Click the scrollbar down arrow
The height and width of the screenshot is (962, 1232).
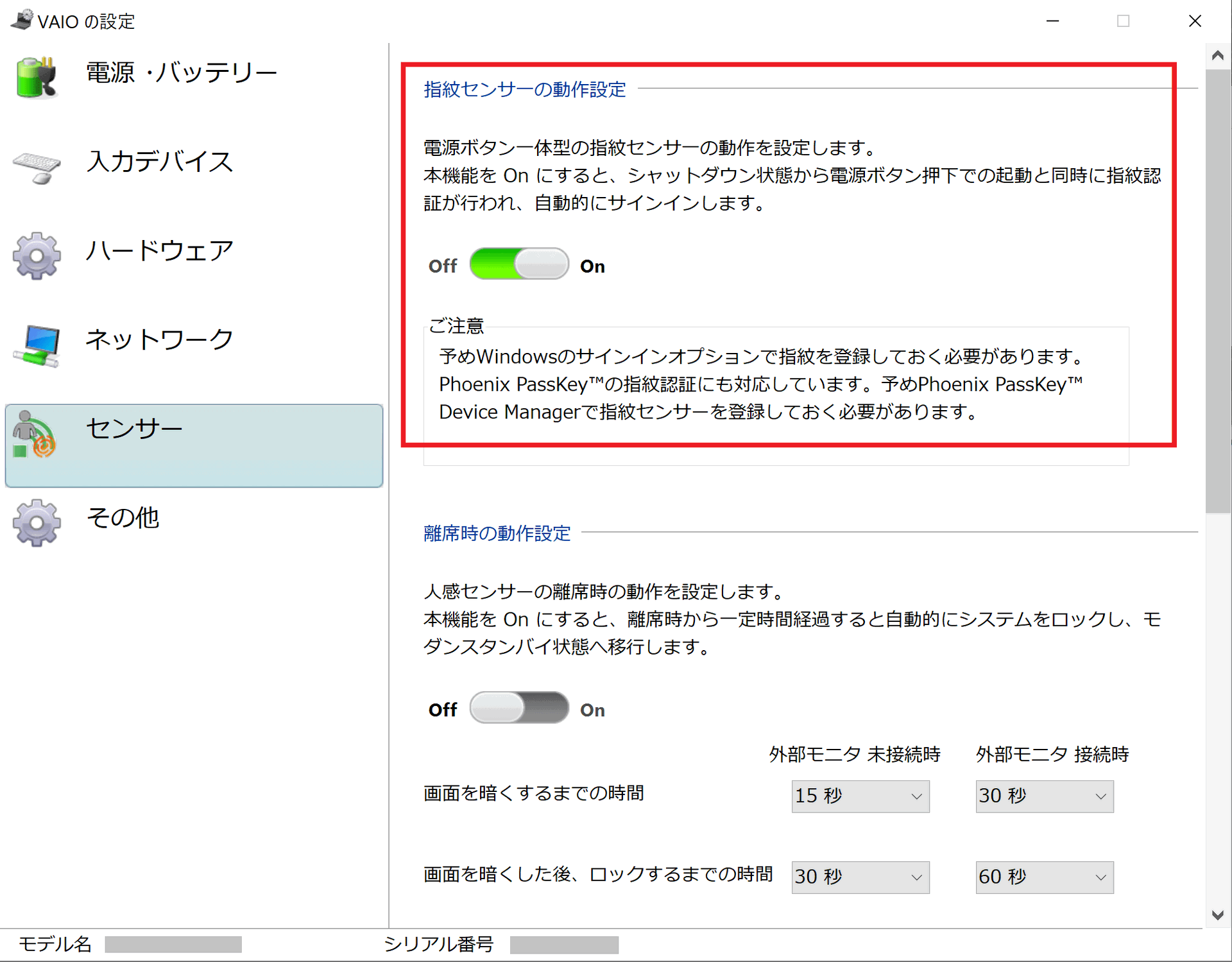click(1217, 915)
